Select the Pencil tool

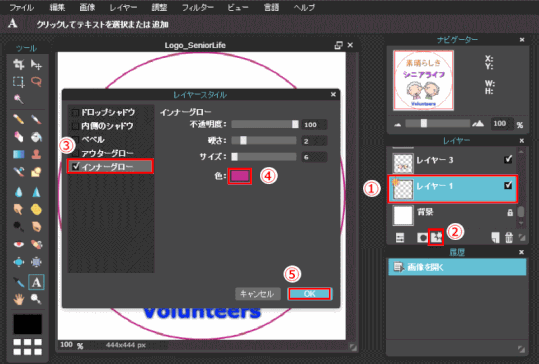point(19,119)
